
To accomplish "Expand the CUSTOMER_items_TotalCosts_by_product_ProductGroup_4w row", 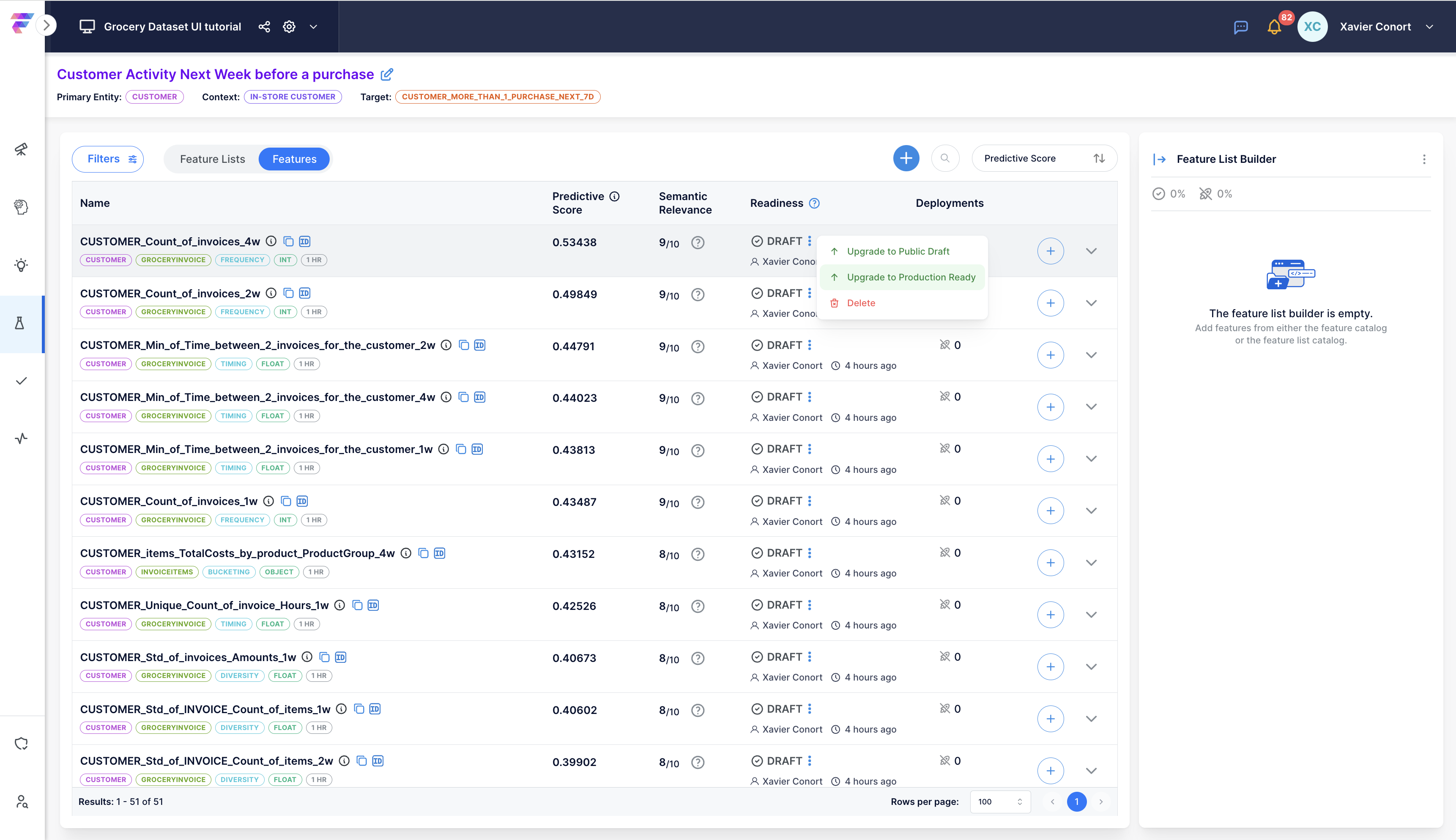I will click(1091, 563).
